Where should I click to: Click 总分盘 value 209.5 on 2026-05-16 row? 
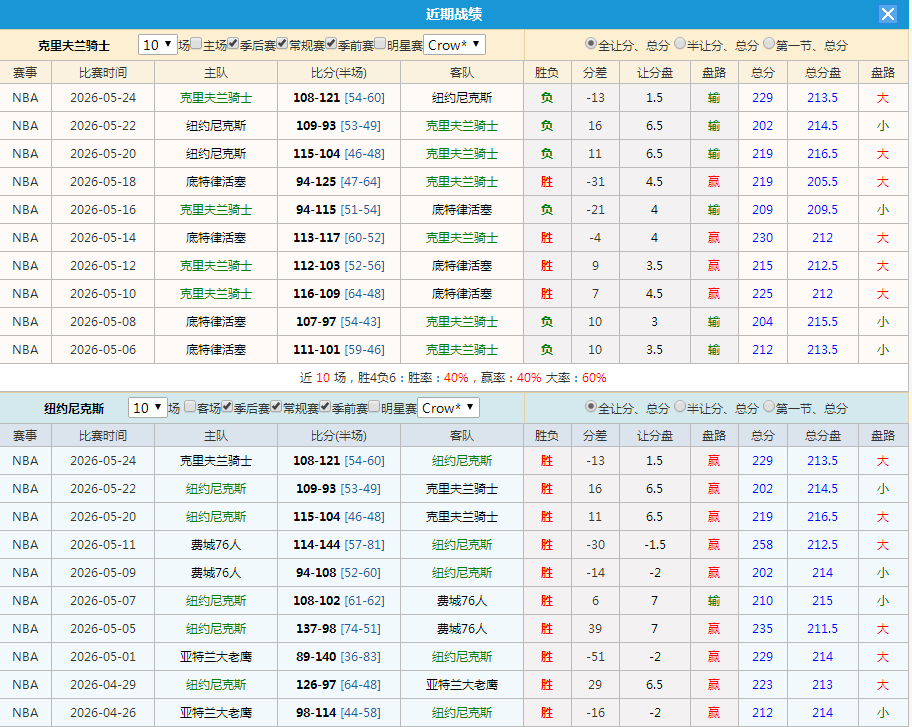coord(822,210)
